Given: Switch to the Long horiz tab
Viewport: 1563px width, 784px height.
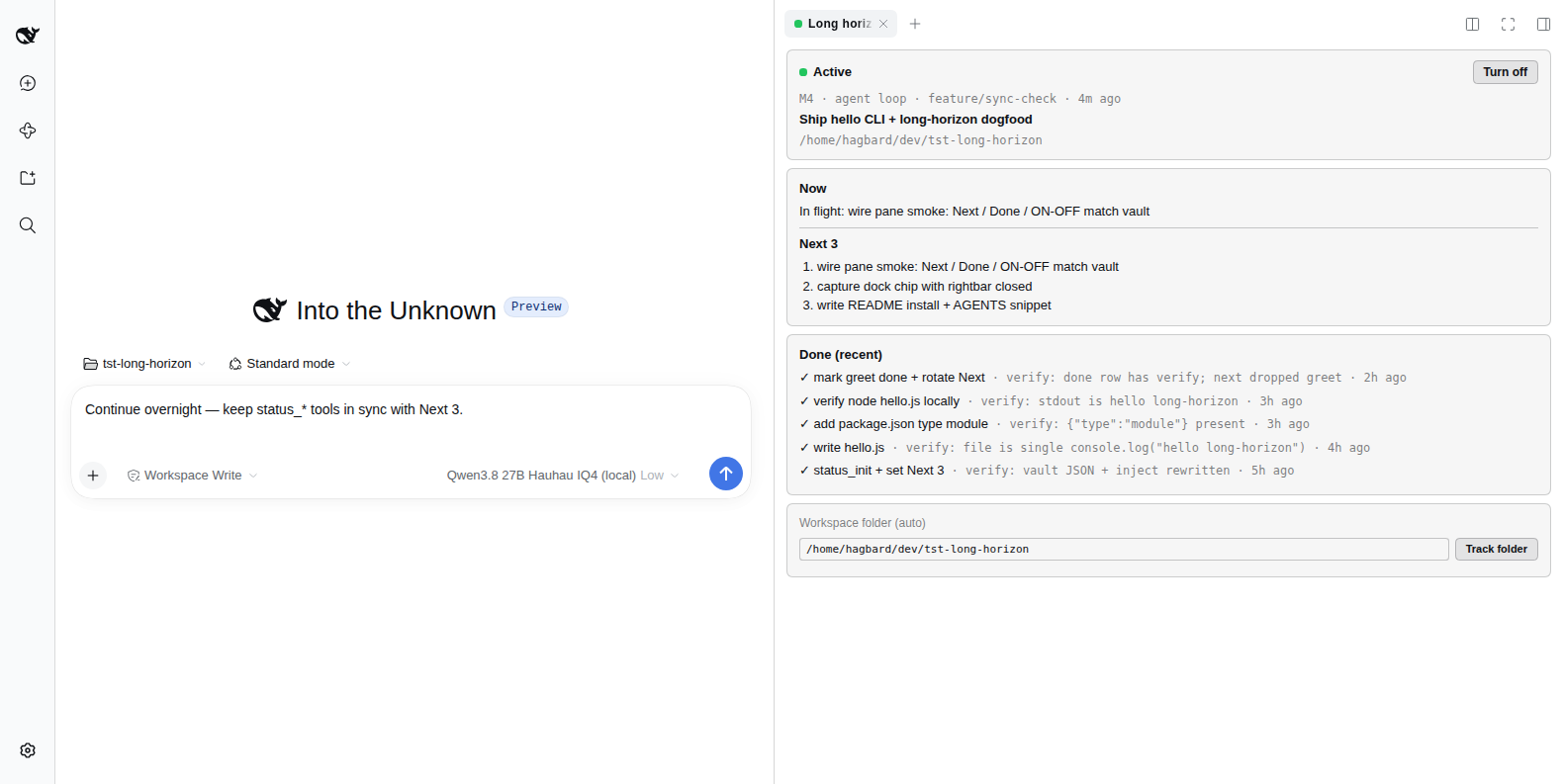Looking at the screenshot, I should point(839,24).
